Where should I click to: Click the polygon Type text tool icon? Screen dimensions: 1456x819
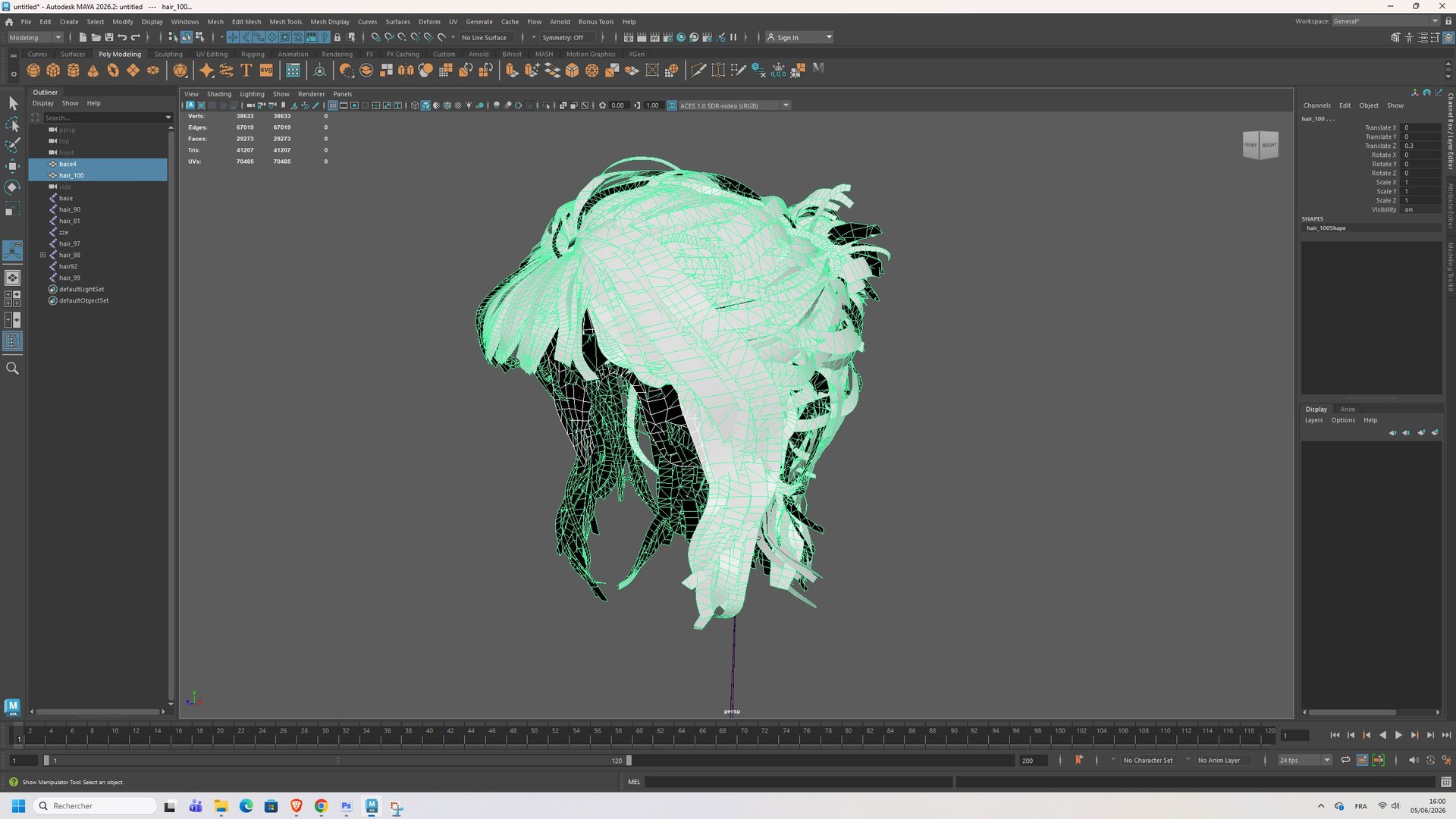pyautogui.click(x=246, y=71)
